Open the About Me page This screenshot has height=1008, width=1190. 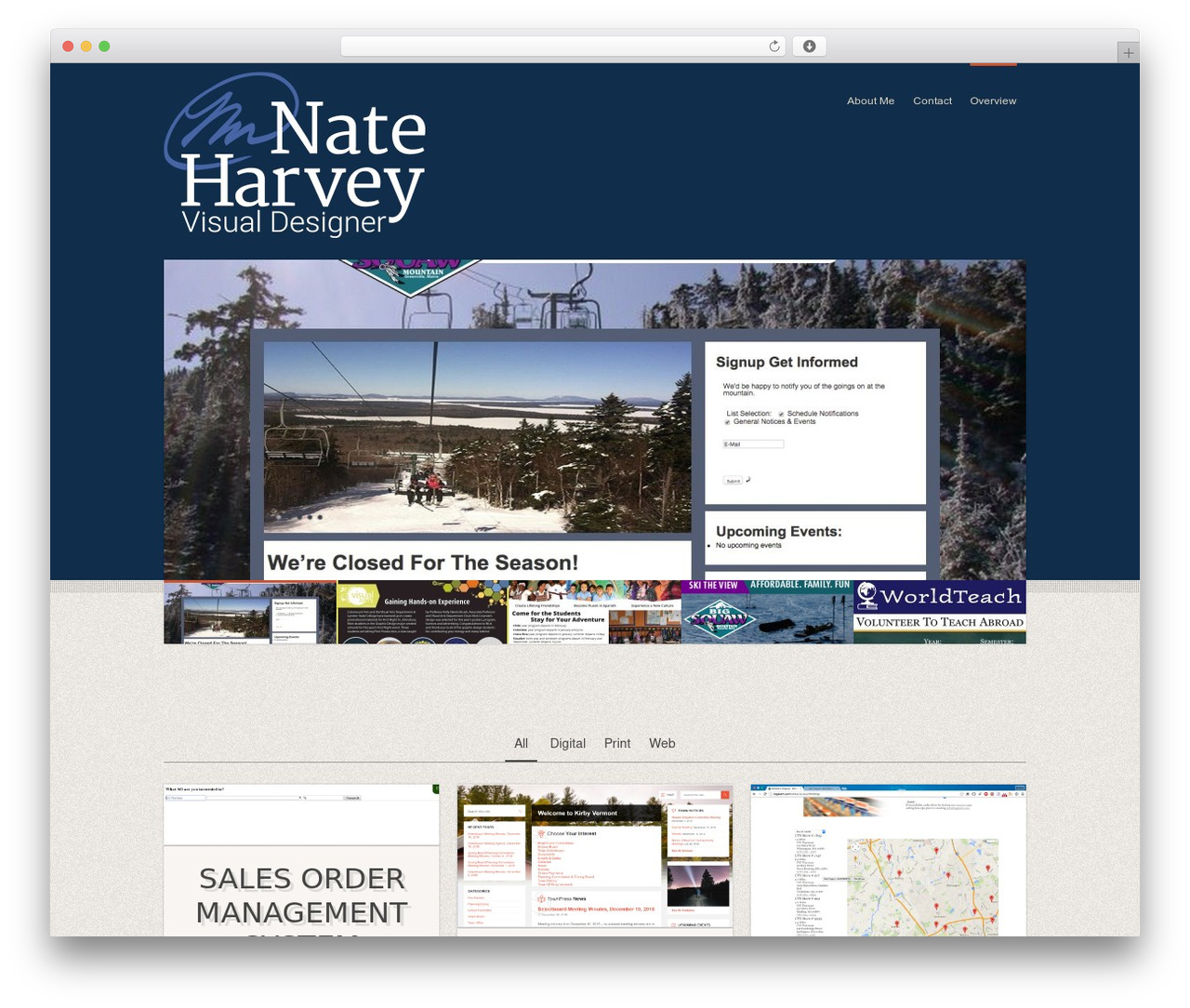point(870,100)
